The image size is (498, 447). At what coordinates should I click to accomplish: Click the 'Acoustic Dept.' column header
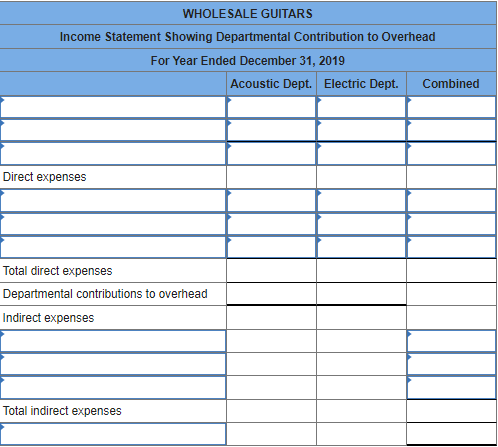tap(271, 84)
